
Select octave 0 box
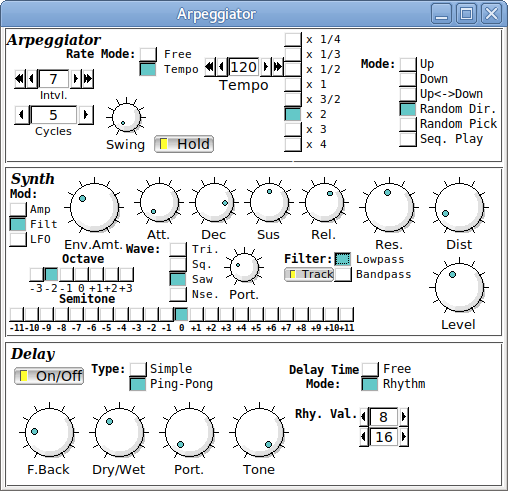coord(81,274)
